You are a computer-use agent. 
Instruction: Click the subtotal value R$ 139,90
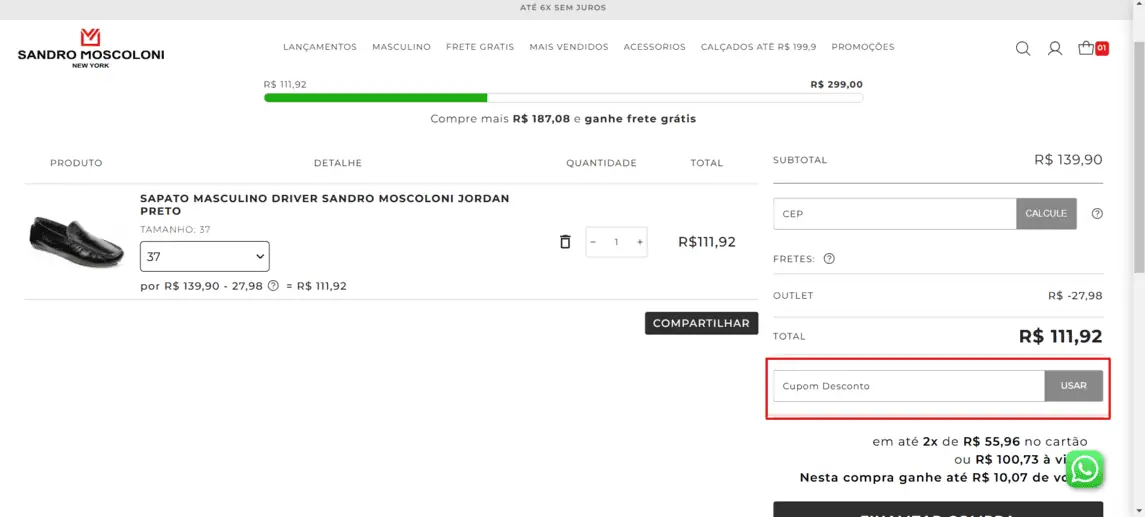coord(1068,160)
